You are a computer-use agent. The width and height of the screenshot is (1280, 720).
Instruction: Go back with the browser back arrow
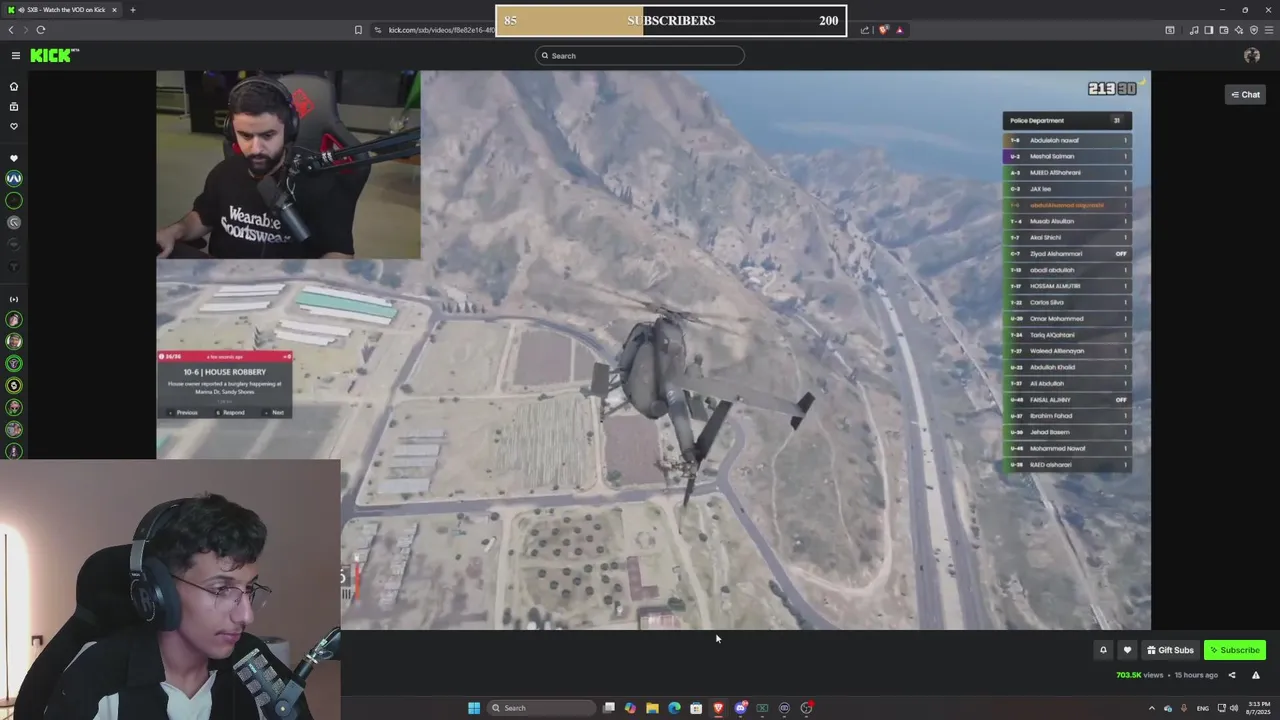11,30
